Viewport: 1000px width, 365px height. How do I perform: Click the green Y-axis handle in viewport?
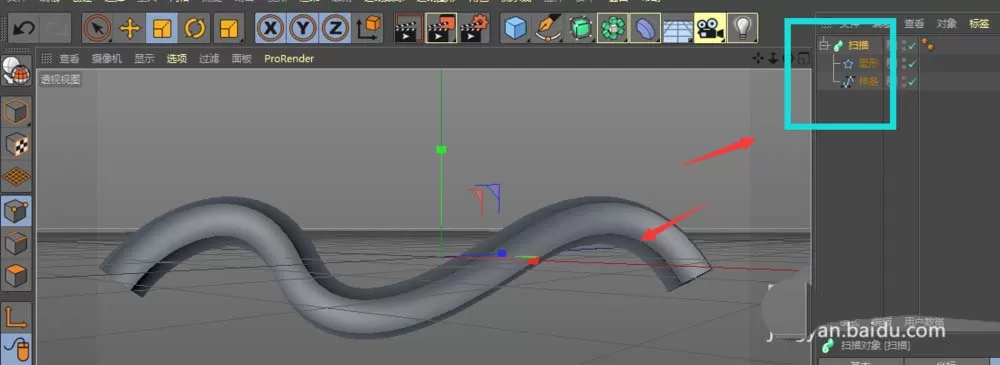click(441, 149)
